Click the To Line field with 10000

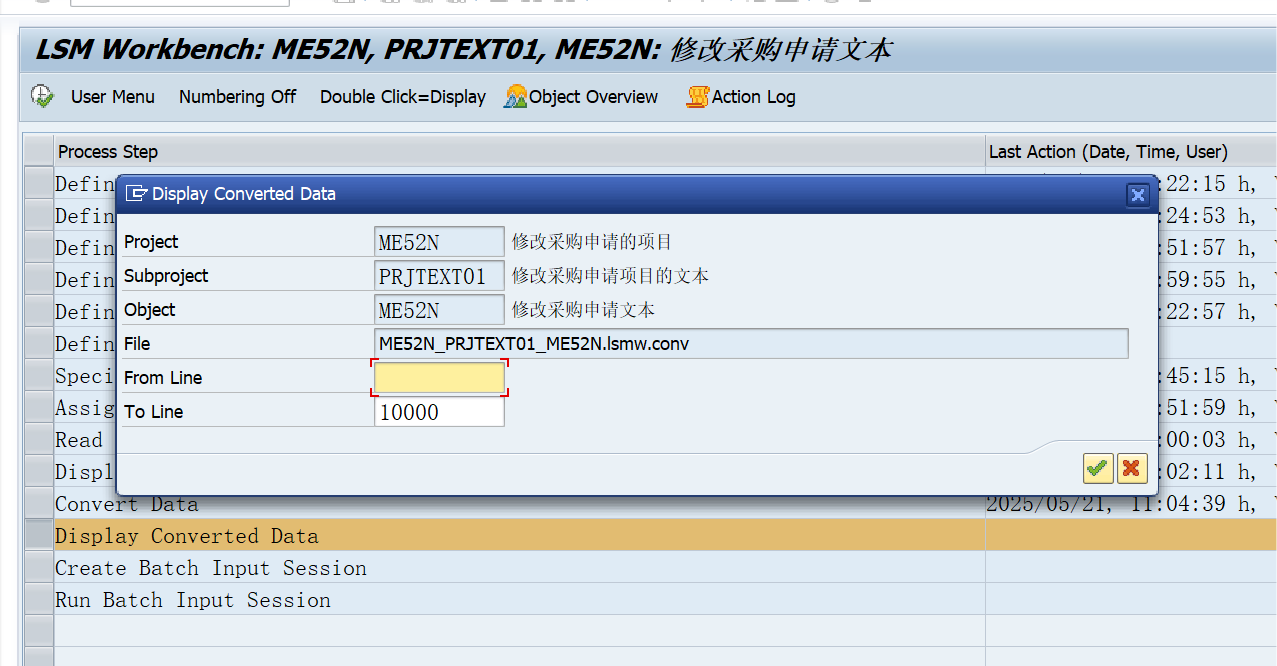pos(439,411)
